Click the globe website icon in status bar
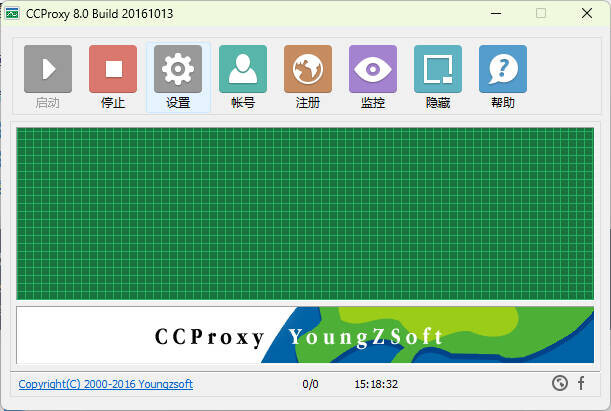Viewport: 611px width, 411px height. coord(559,383)
